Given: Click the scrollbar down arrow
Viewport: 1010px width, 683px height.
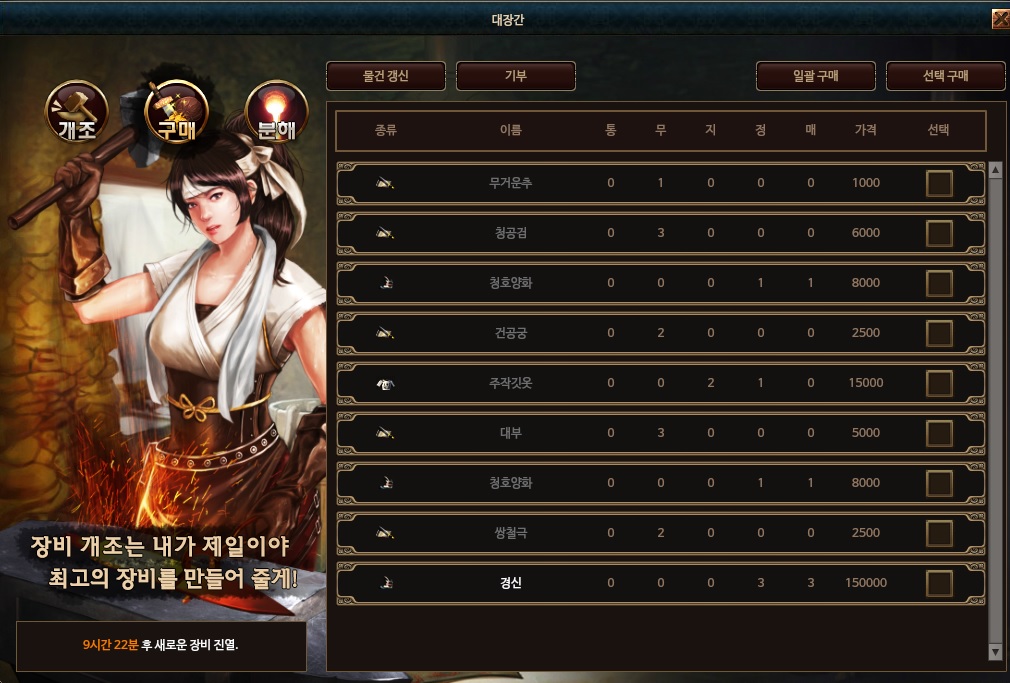Looking at the screenshot, I should [x=995, y=652].
